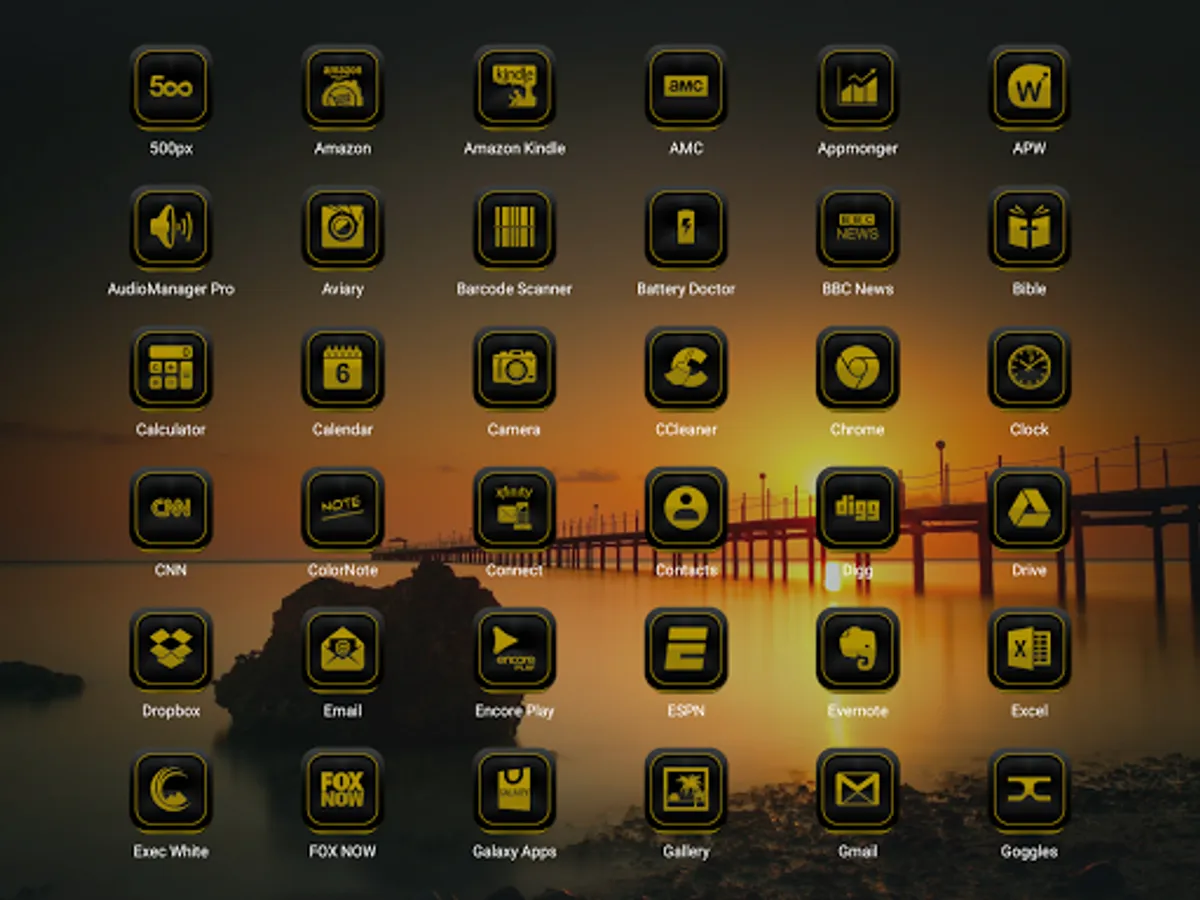The height and width of the screenshot is (900, 1200).
Task: Open the Barcode Scanner icon
Action: [x=514, y=228]
